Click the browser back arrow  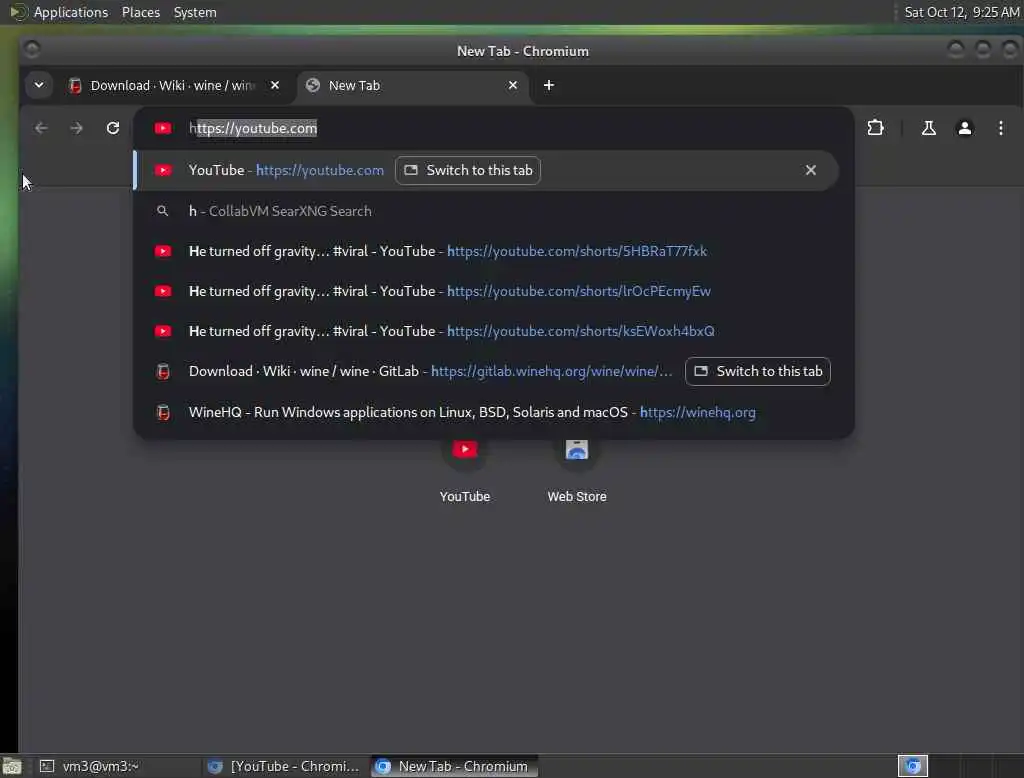(x=41, y=128)
